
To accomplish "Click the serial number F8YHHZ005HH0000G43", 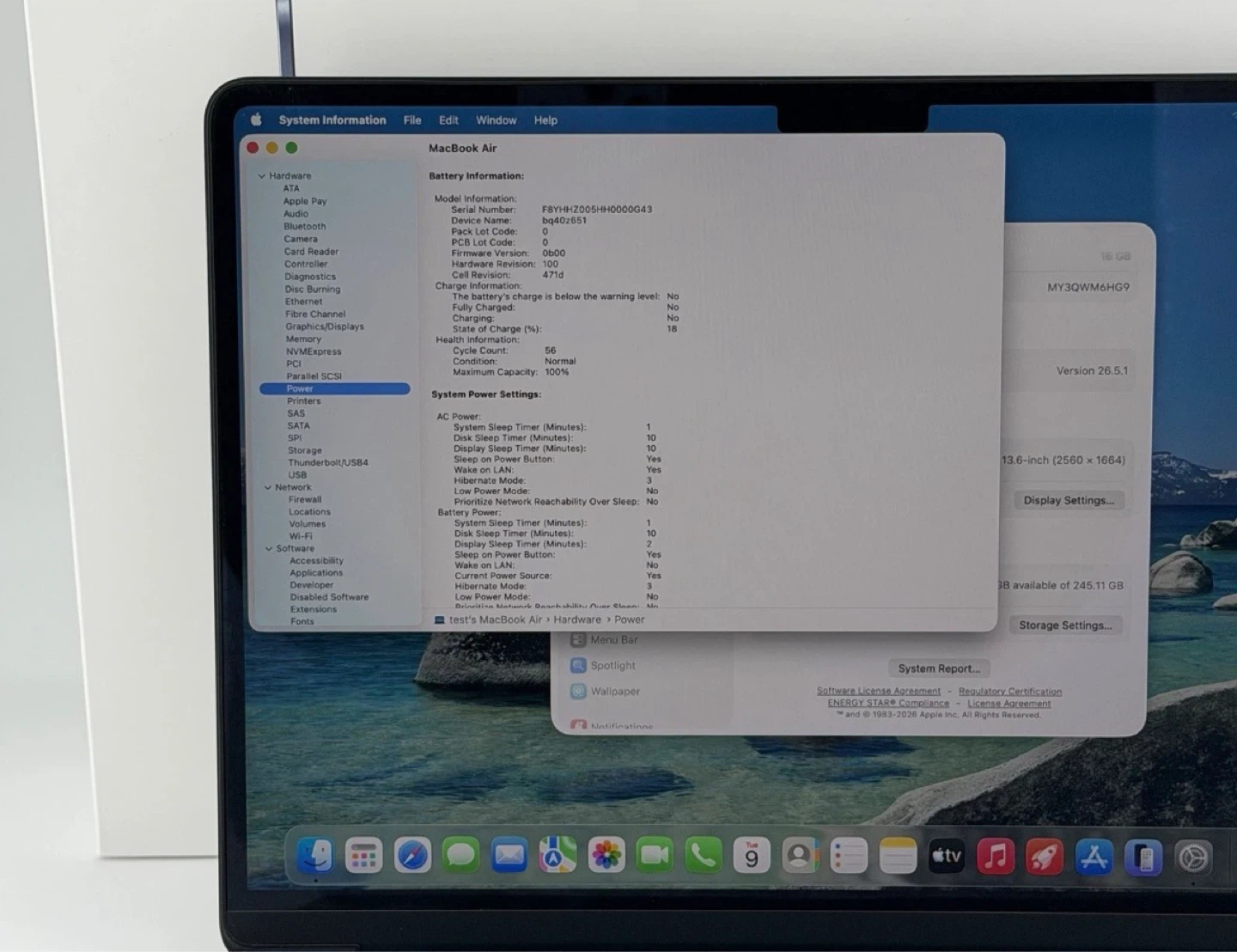I will tap(597, 210).
